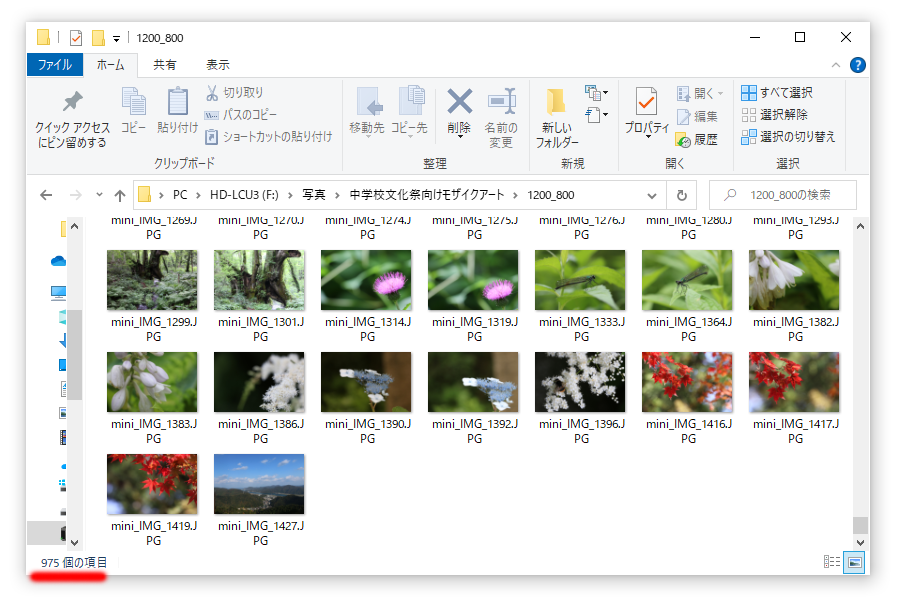The width and height of the screenshot is (900, 600).
Task: Open the Easy access dropdown icon
Action: [596, 115]
